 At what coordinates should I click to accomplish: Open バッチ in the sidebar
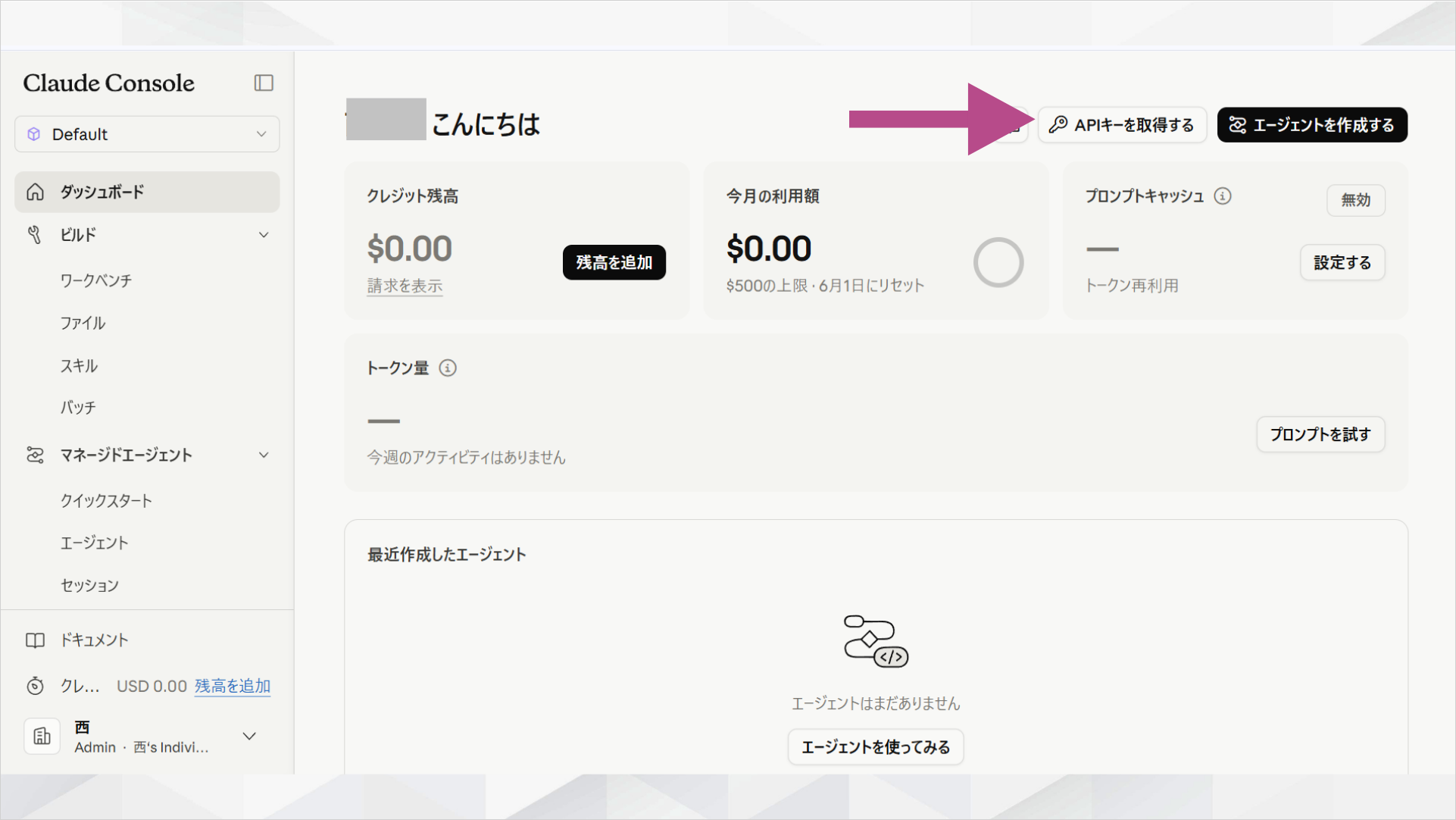coord(78,408)
